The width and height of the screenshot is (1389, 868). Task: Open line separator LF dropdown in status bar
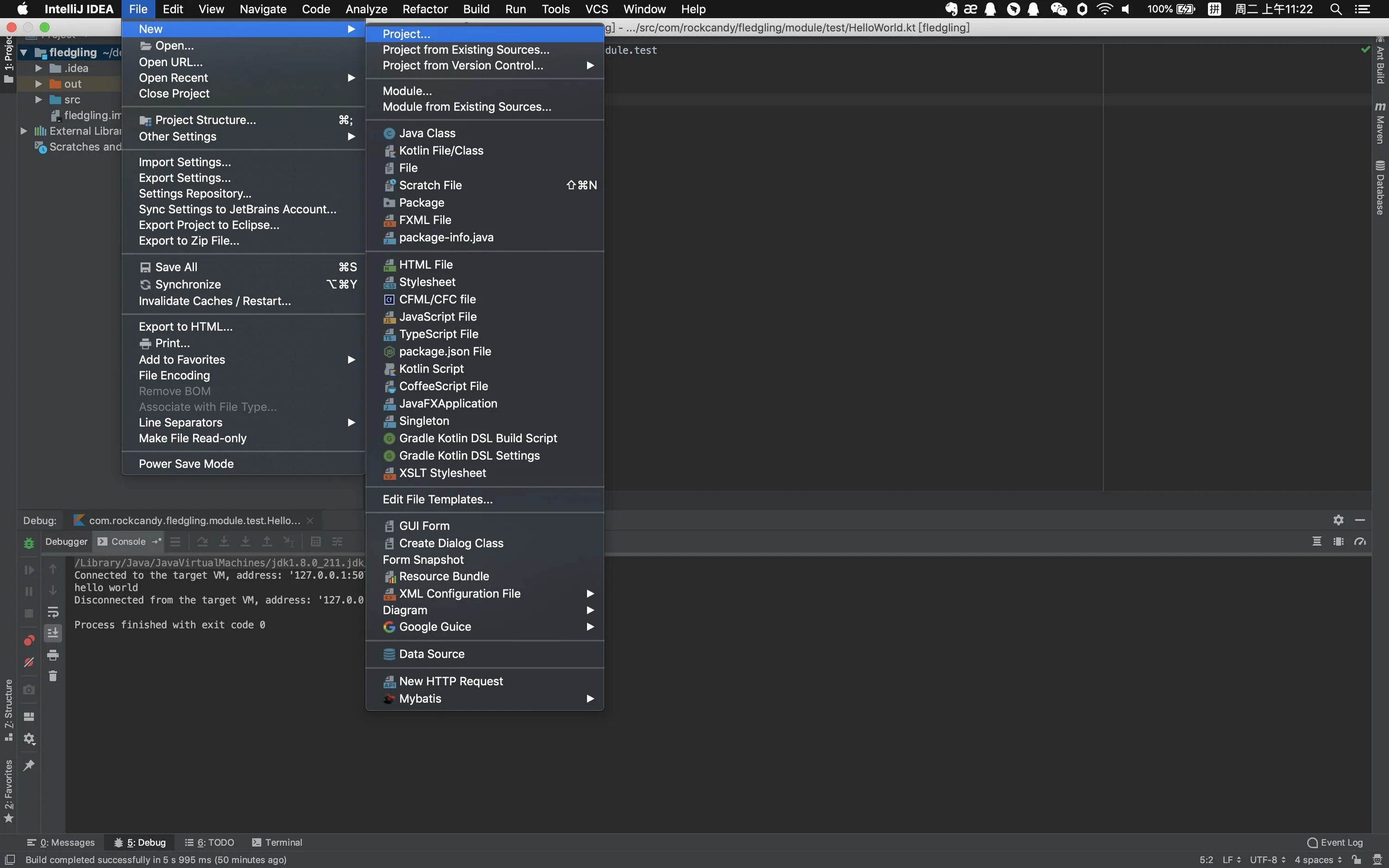(1232, 859)
